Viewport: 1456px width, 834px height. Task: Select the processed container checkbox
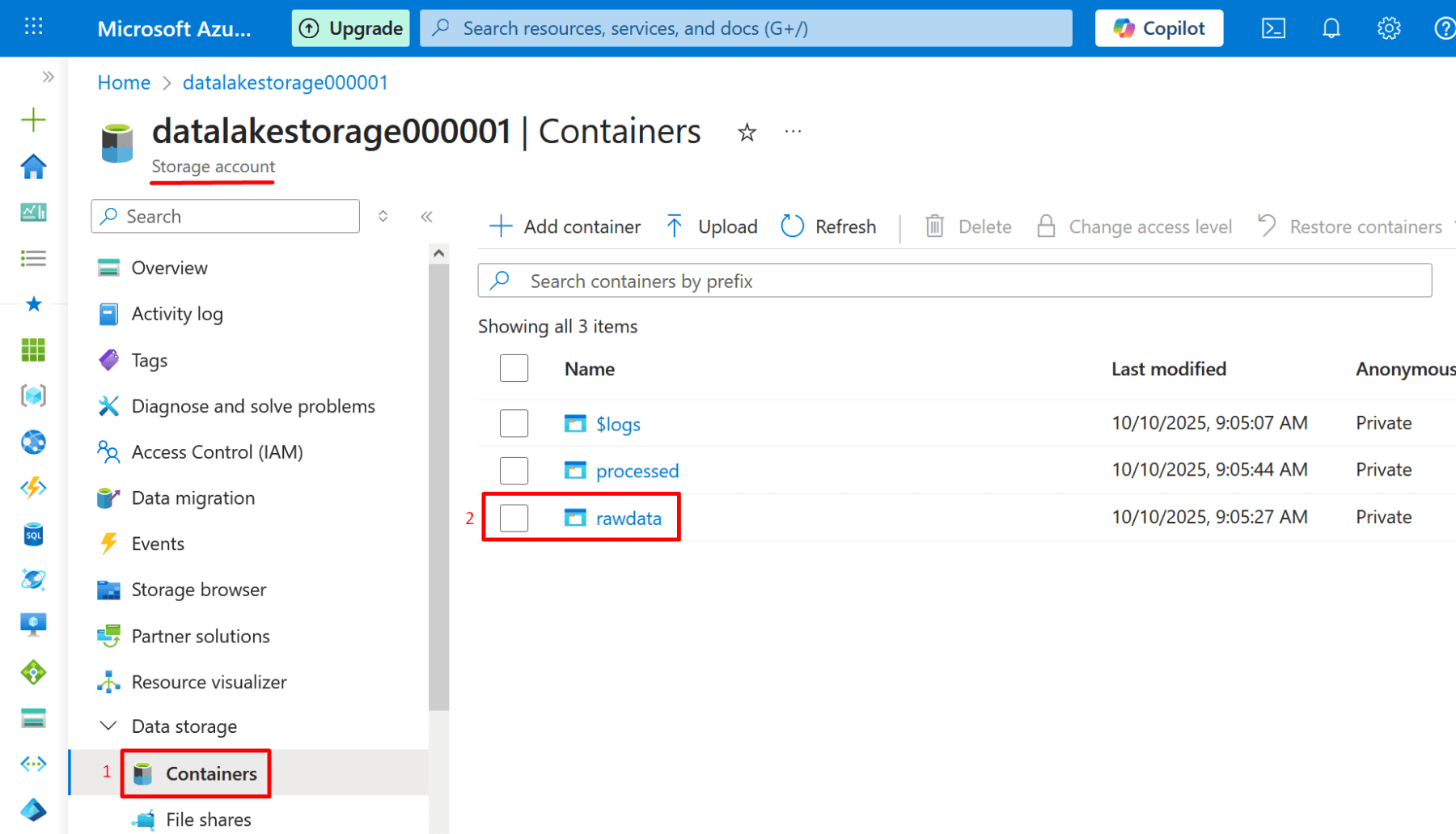514,470
